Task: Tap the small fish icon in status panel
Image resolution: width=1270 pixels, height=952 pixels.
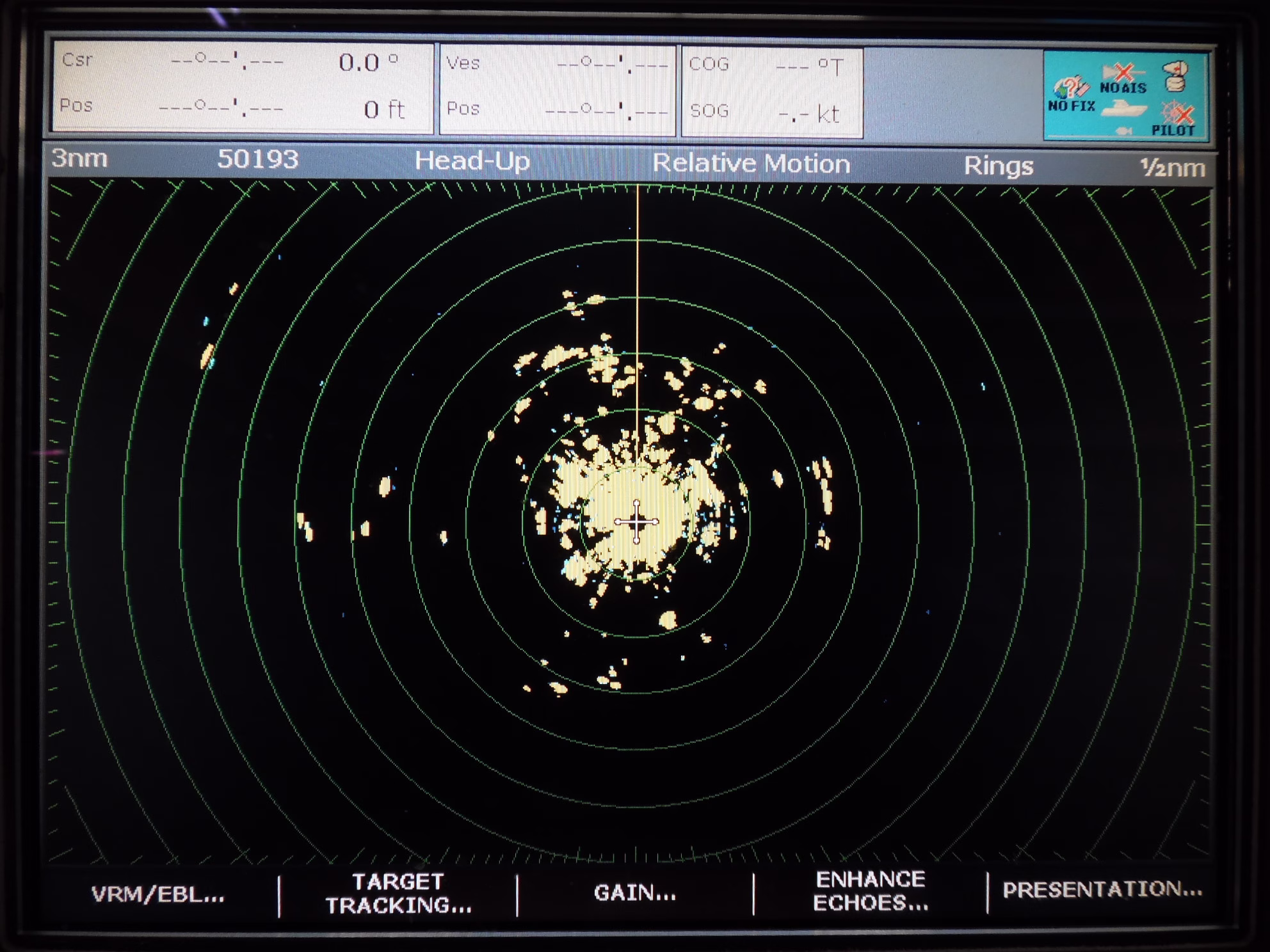Action: (1123, 131)
